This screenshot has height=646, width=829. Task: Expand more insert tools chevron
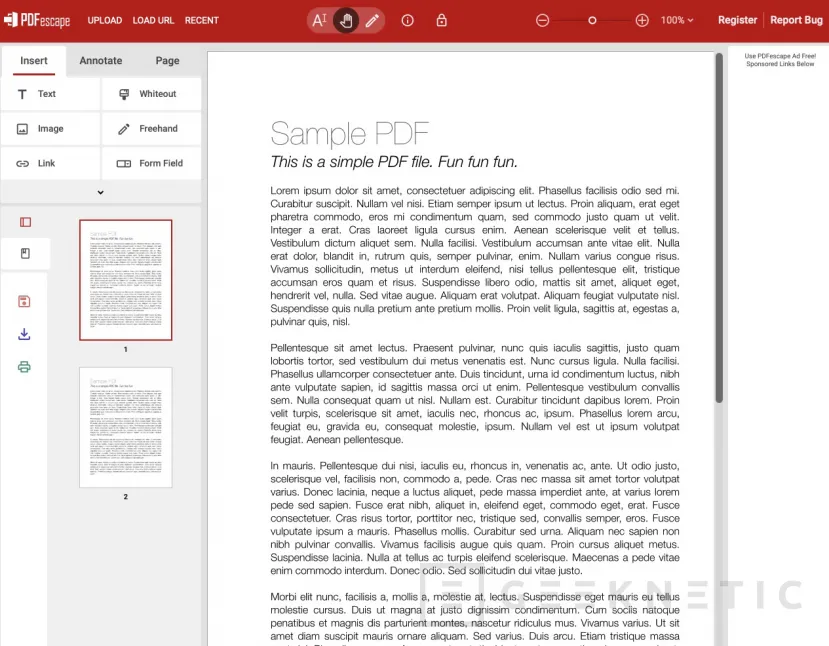tap(100, 192)
